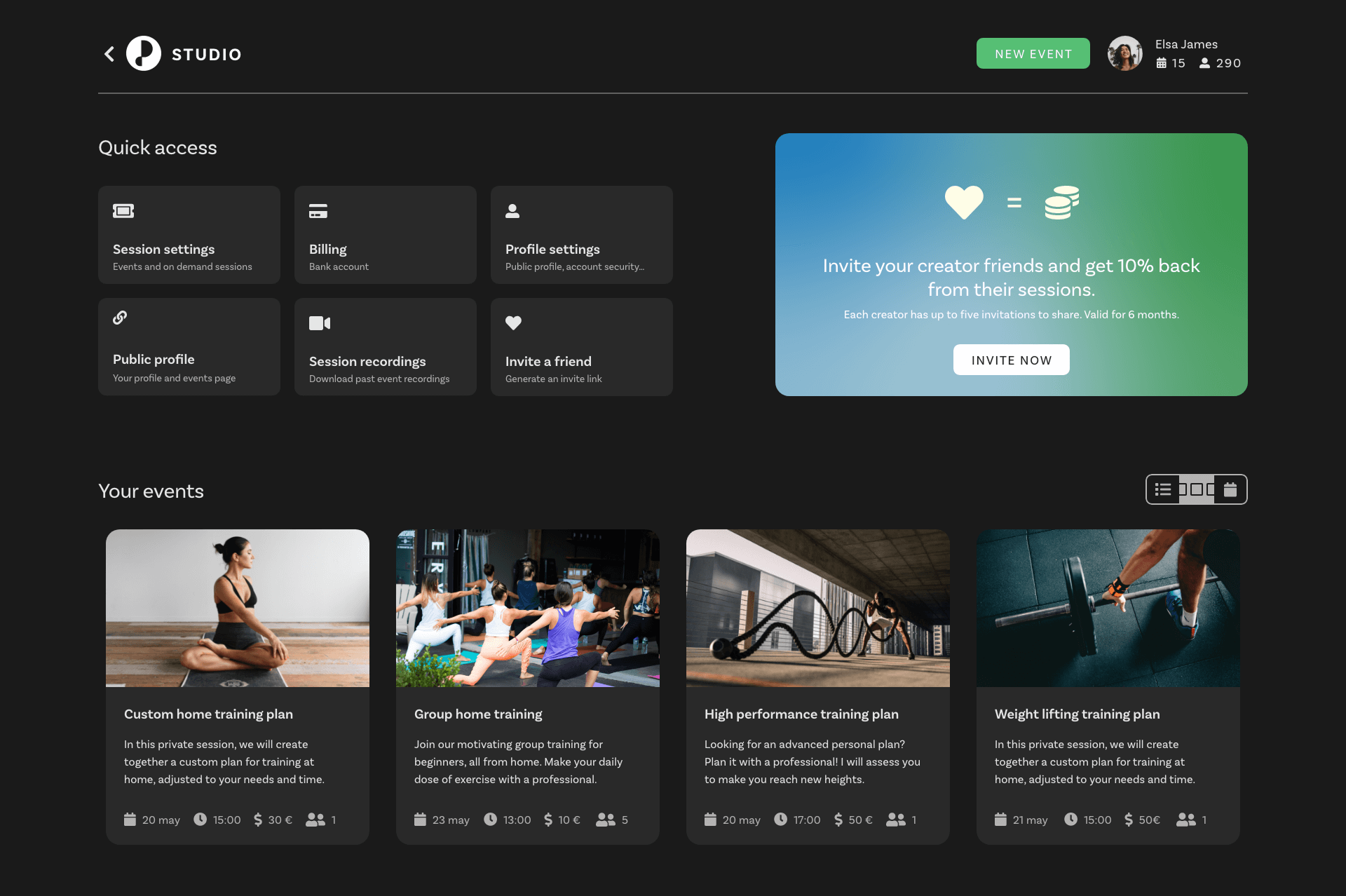
Task: Open Billing bank account settings
Action: coord(385,234)
